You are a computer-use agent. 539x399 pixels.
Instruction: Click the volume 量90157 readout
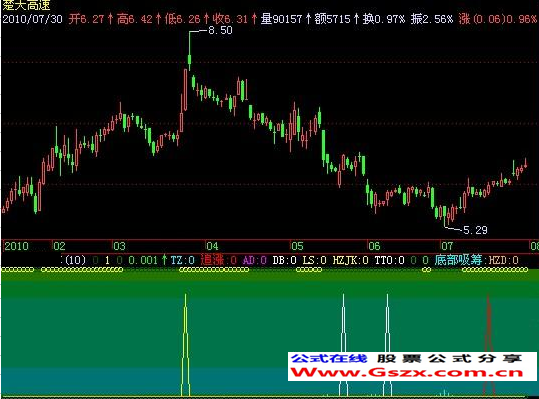[x=281, y=19]
